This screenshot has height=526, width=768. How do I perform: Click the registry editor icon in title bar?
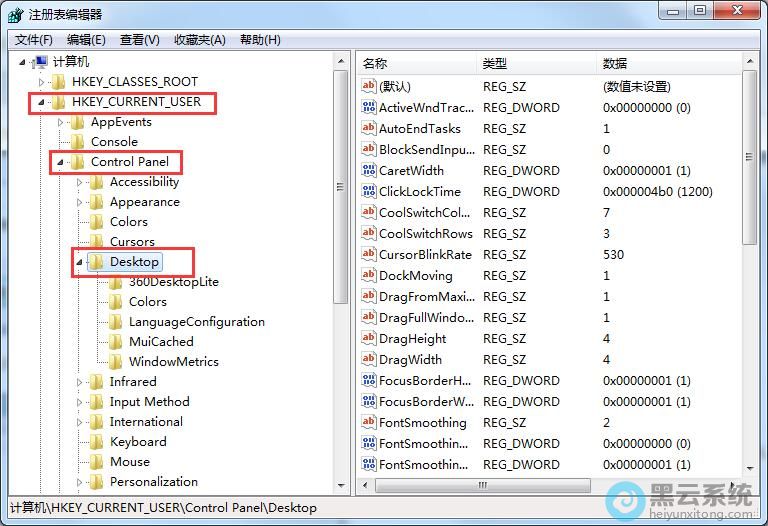pos(15,14)
